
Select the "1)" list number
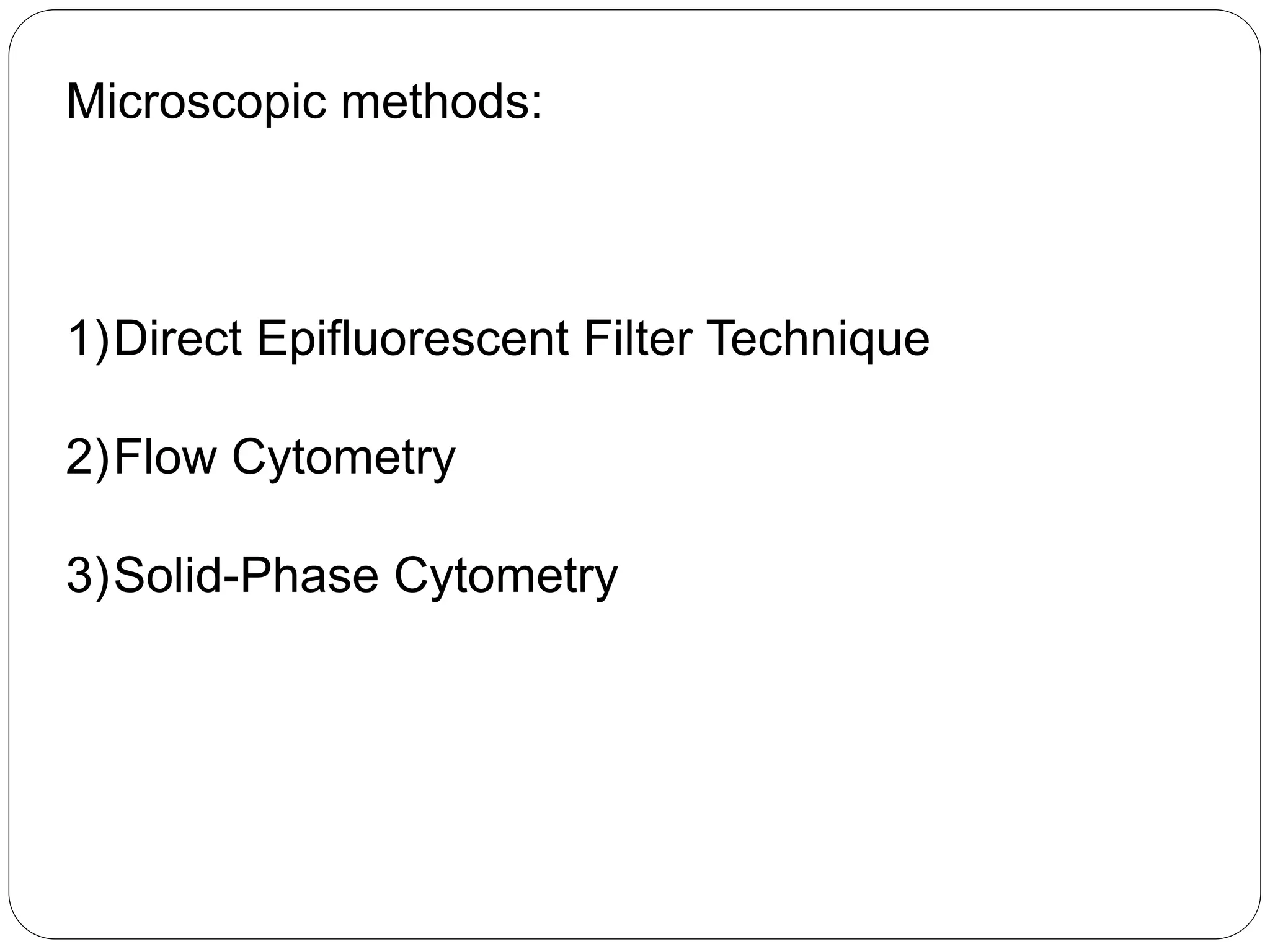(87, 339)
